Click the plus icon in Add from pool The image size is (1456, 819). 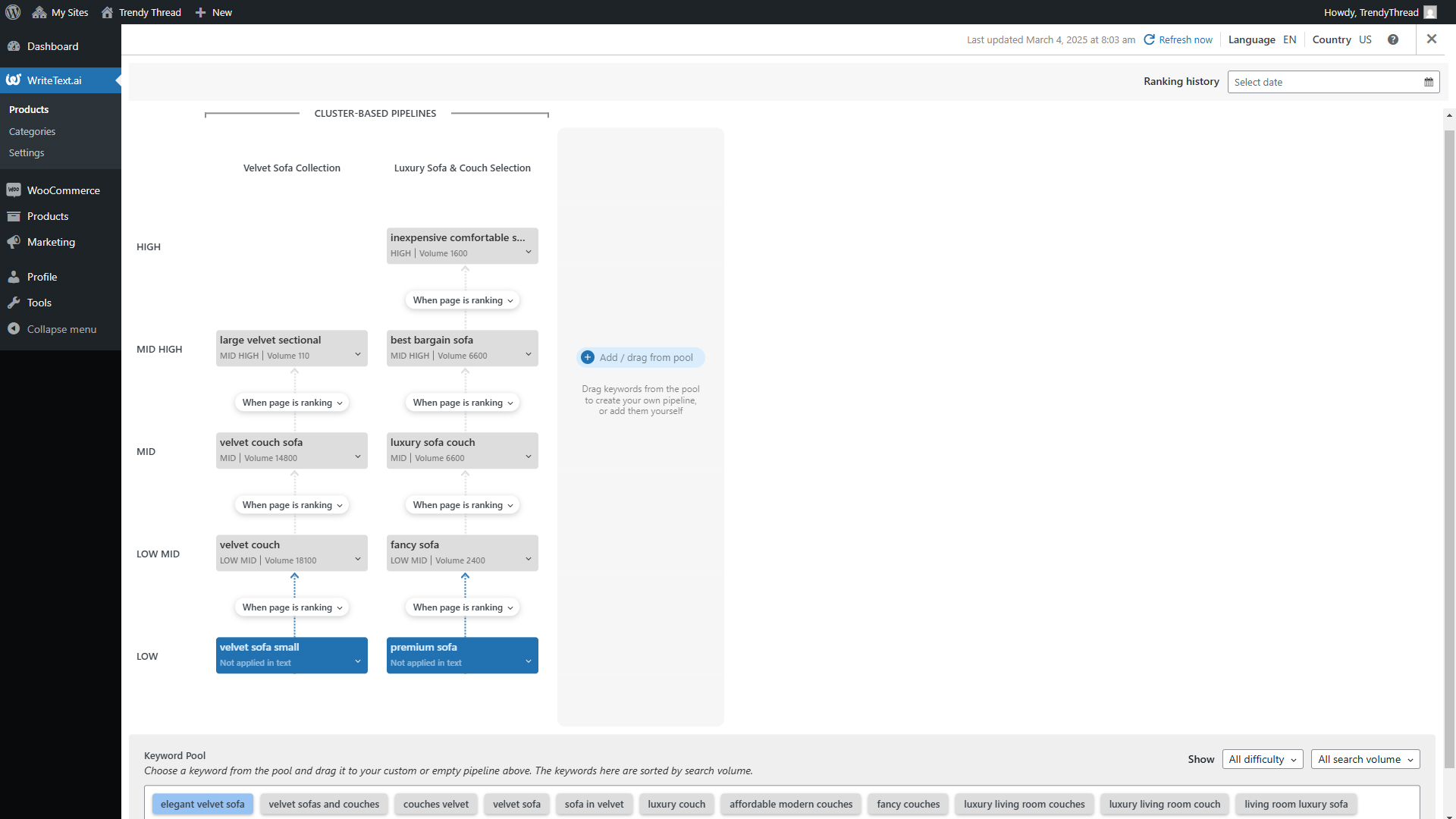tap(588, 357)
